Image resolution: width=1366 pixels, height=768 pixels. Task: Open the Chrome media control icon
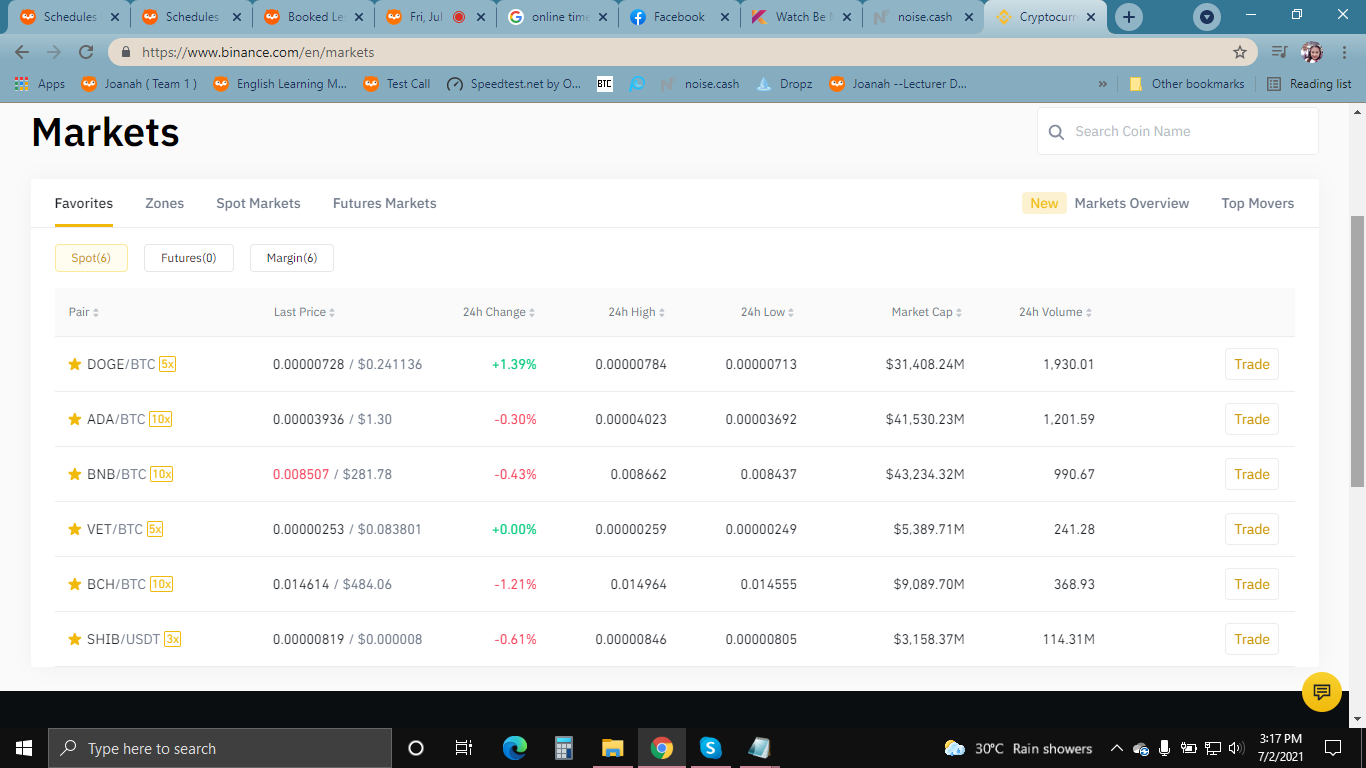(1279, 52)
